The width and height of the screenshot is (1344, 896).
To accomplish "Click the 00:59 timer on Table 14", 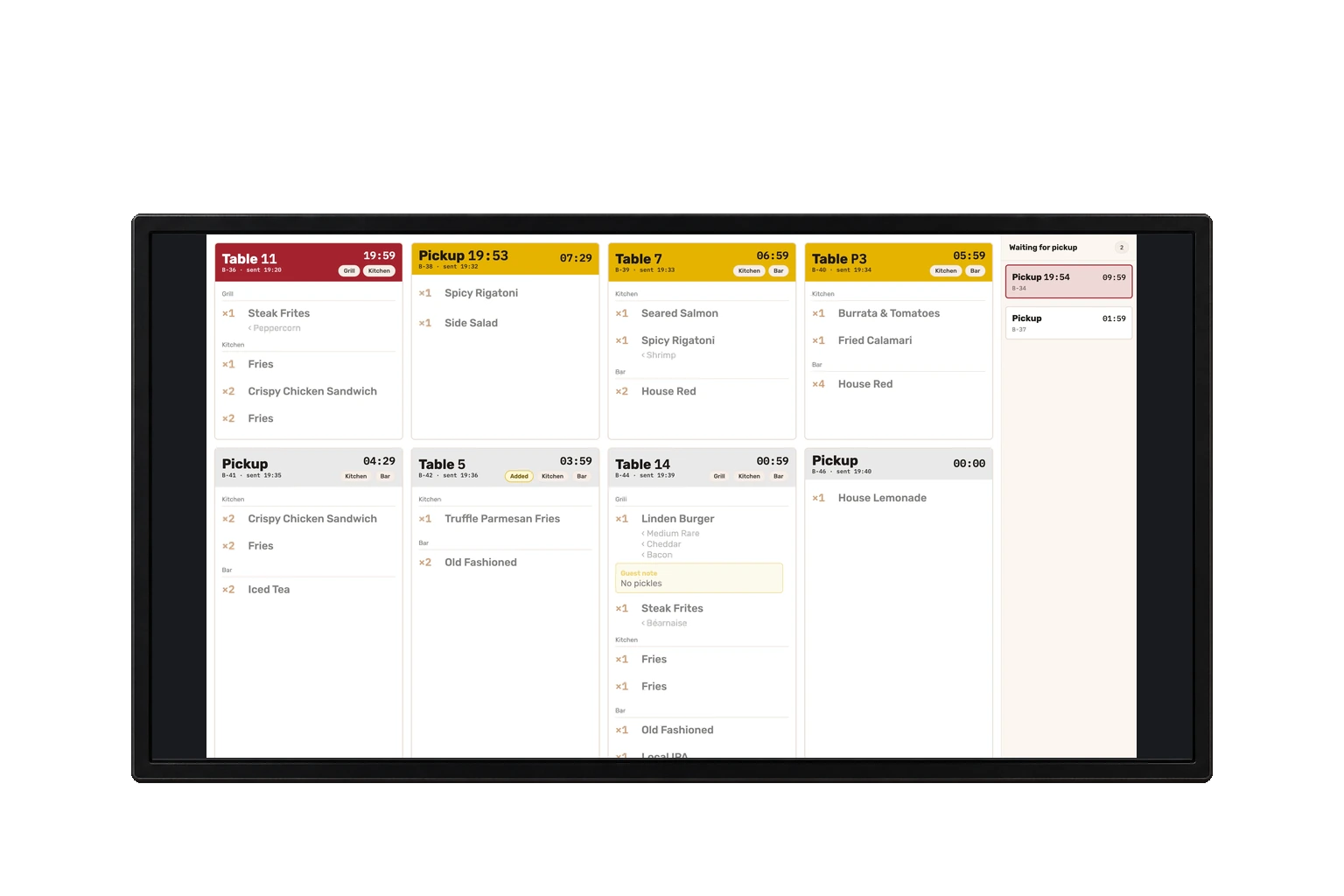I will pos(773,461).
